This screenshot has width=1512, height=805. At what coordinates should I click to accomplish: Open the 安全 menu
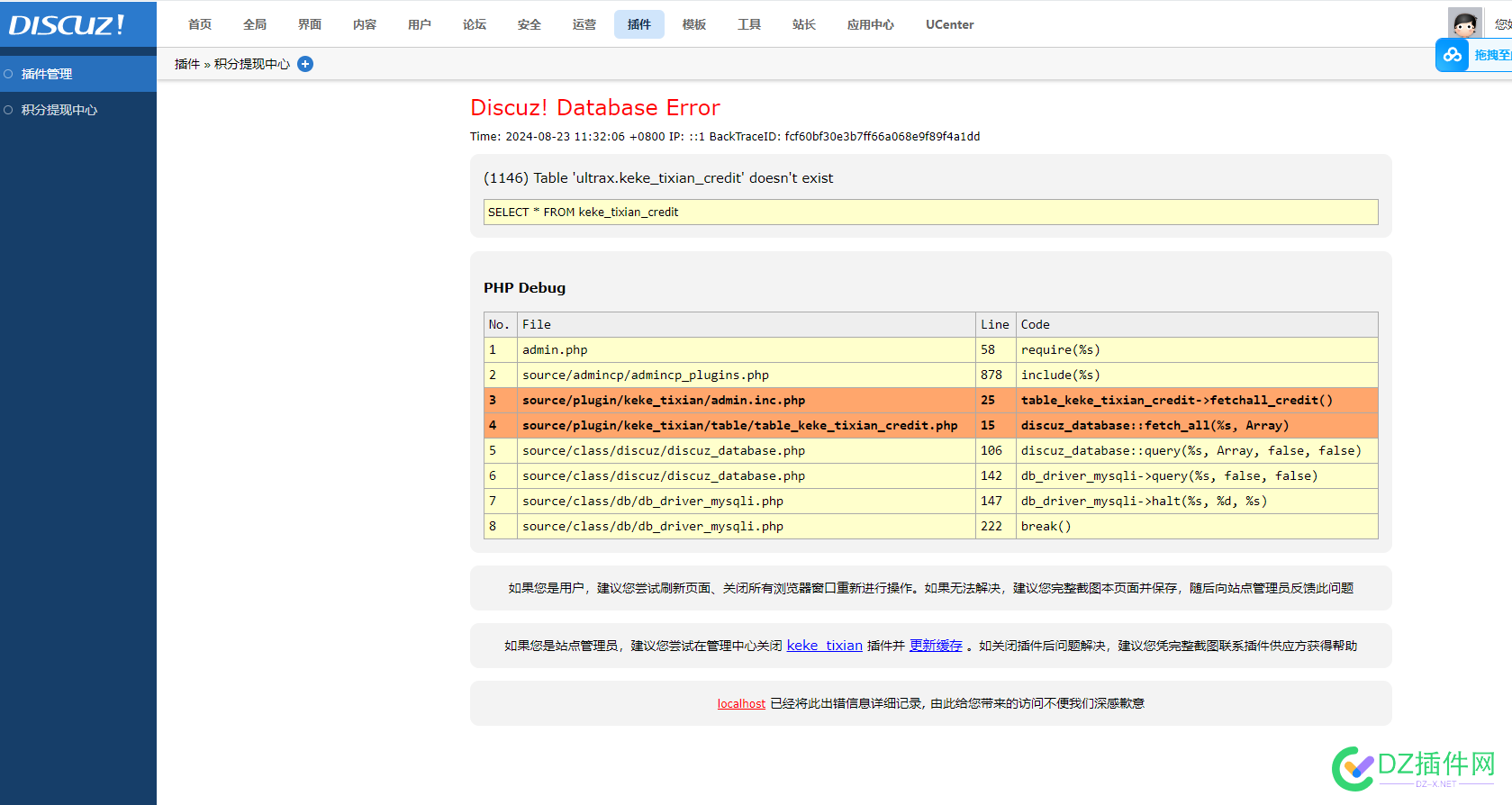pos(530,24)
